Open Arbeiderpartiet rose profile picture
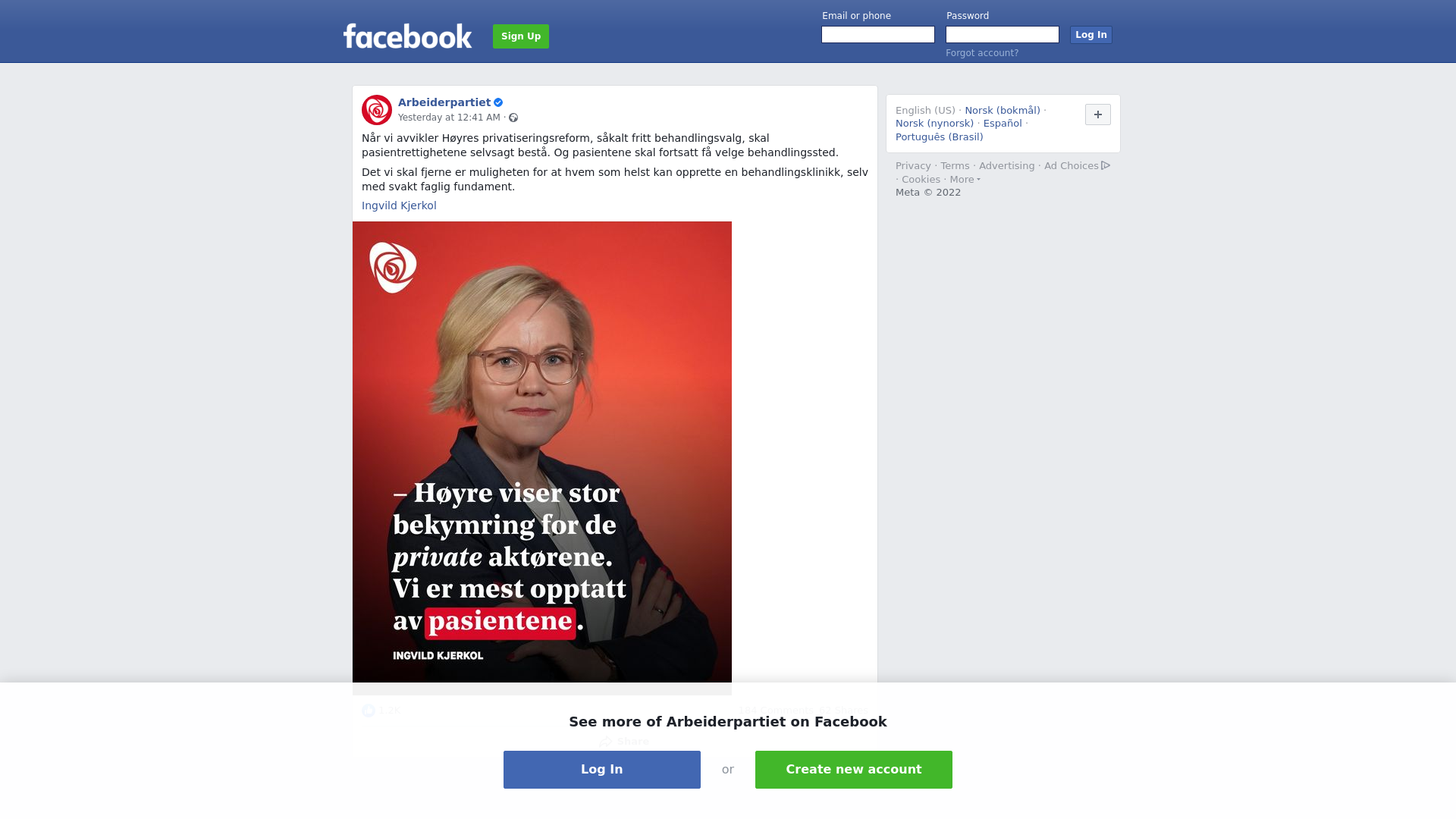Screen dimensions: 1456x819 (x=377, y=110)
